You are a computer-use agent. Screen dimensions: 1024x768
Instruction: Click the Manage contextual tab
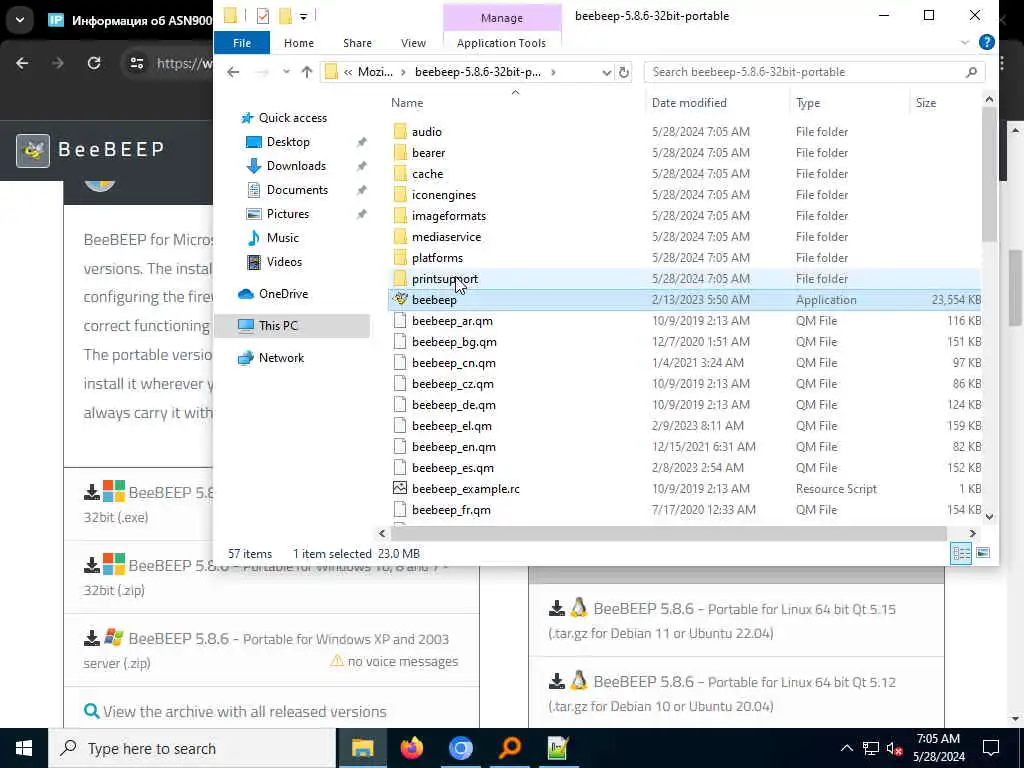pos(502,18)
